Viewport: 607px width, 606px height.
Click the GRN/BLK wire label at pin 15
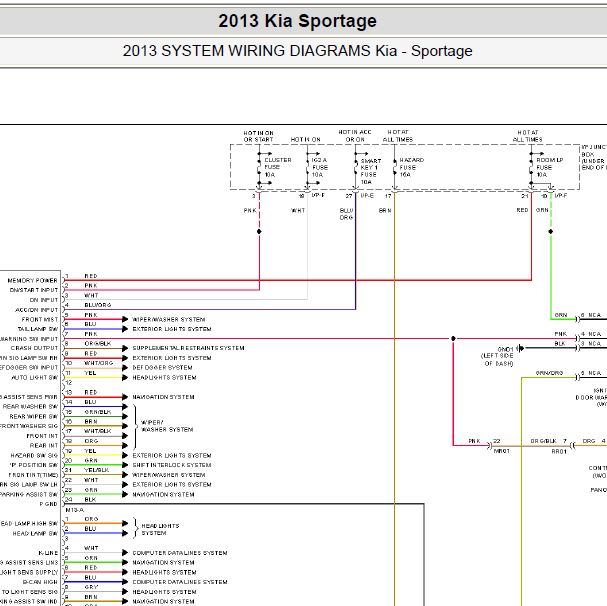[98, 412]
